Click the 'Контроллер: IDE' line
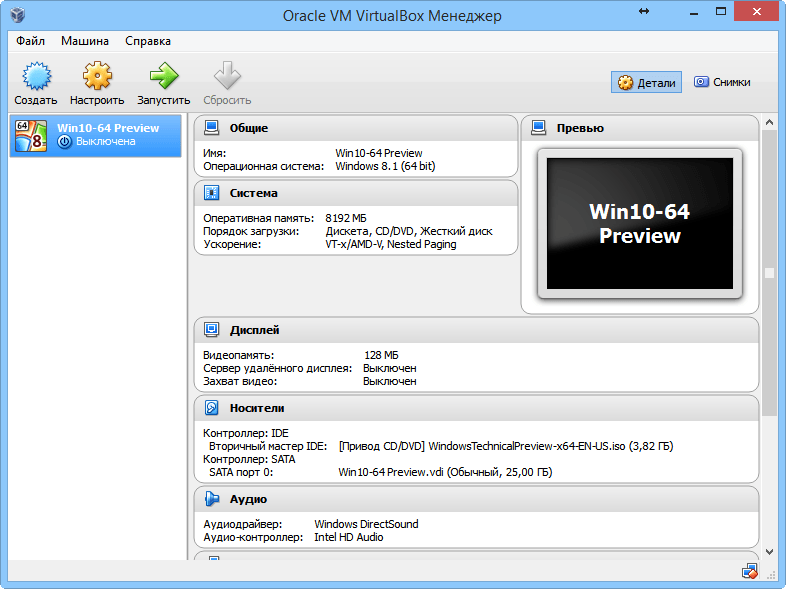786x589 pixels. [246, 433]
